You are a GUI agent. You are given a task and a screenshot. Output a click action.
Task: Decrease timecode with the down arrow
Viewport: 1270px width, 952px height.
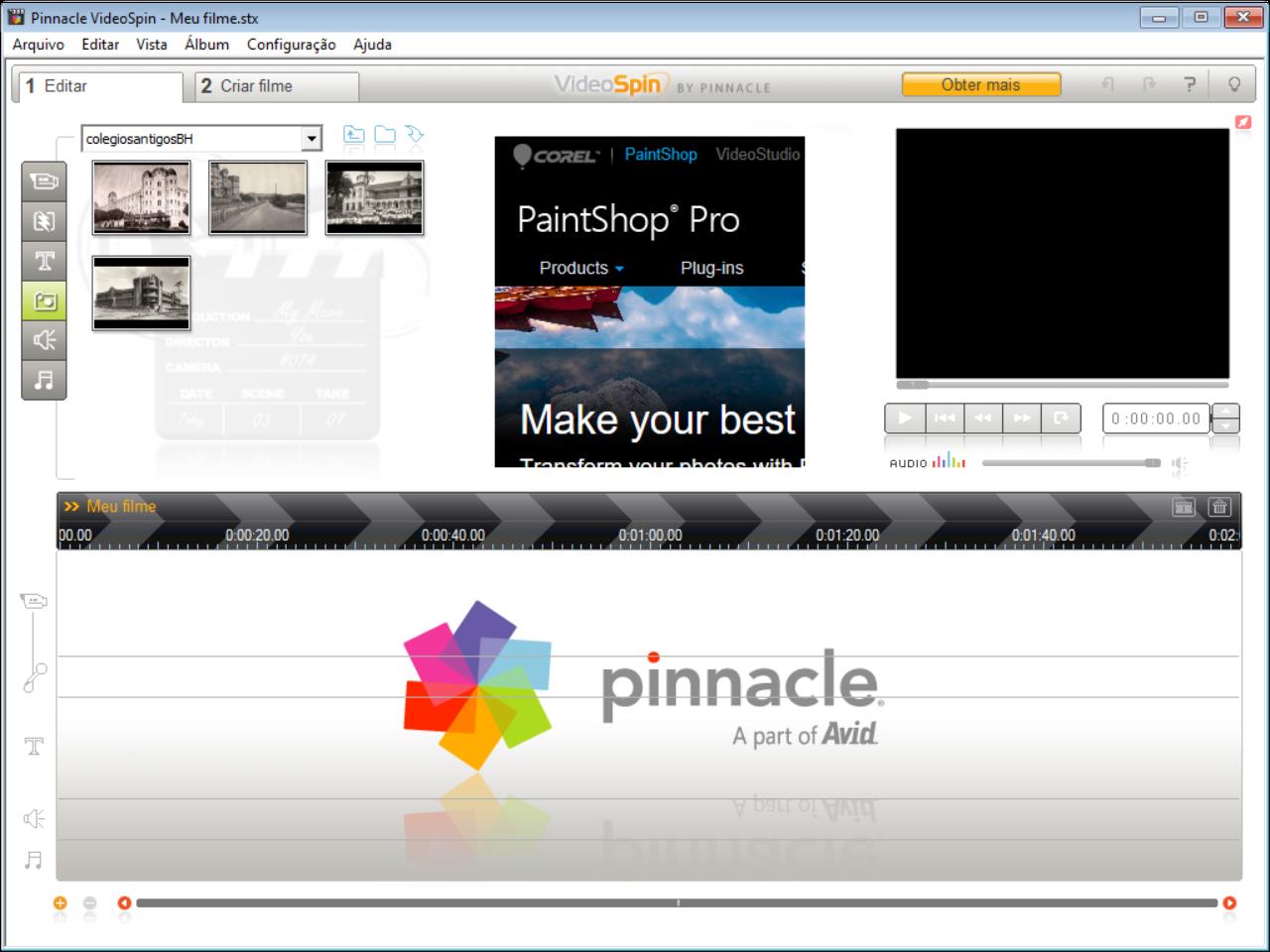1226,426
